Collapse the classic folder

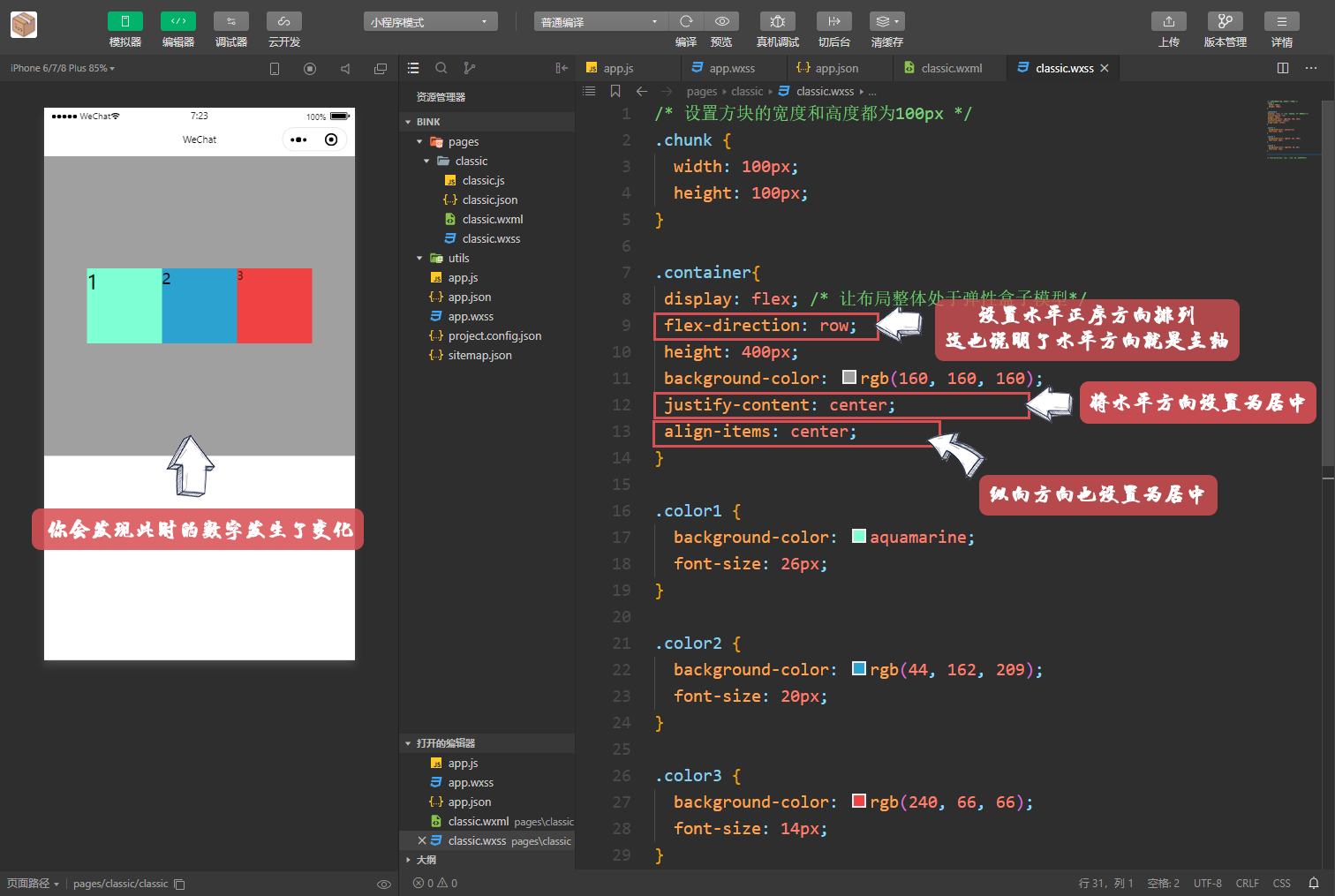pyautogui.click(x=426, y=161)
